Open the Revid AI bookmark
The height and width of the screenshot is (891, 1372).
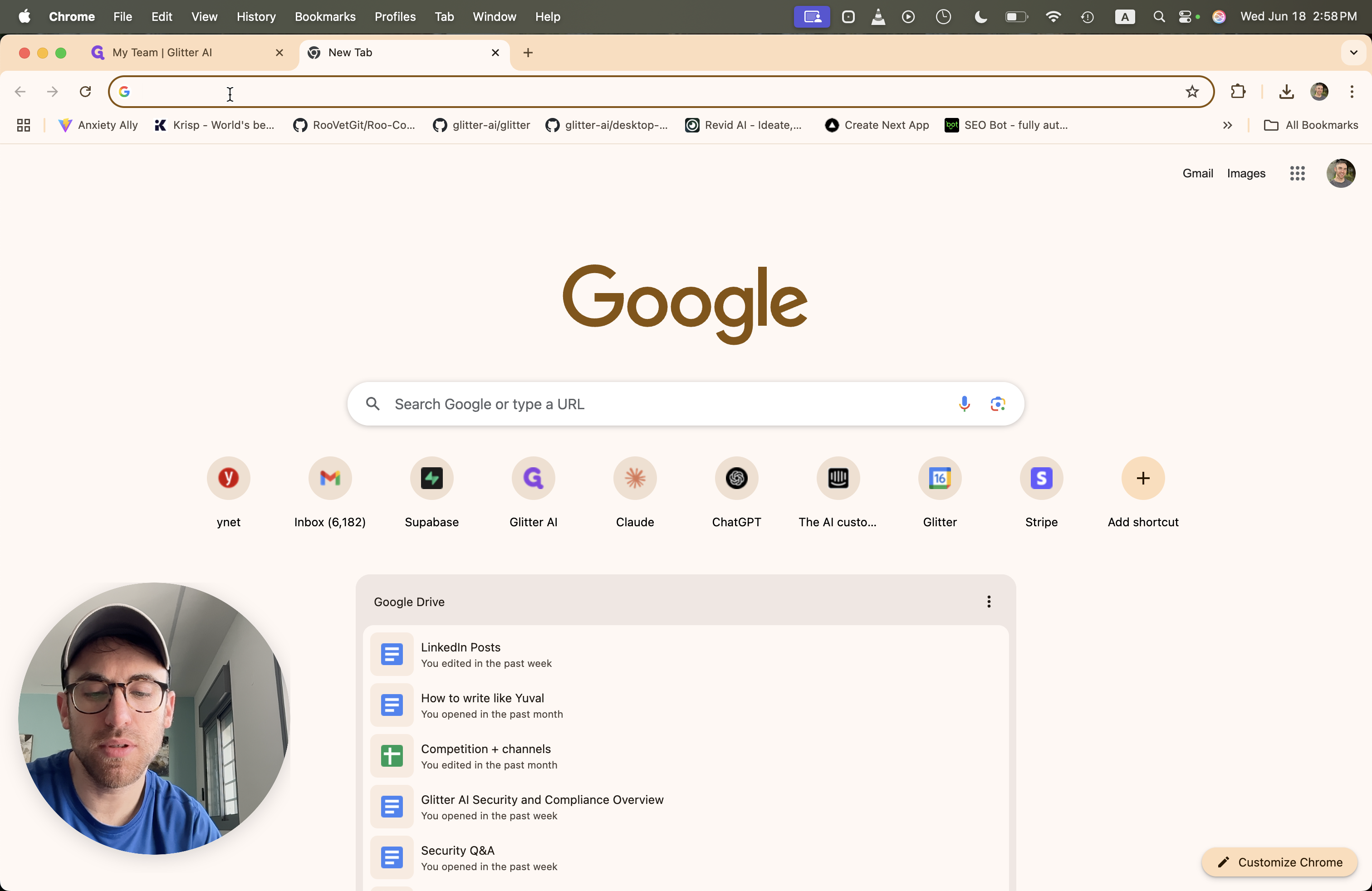point(744,125)
